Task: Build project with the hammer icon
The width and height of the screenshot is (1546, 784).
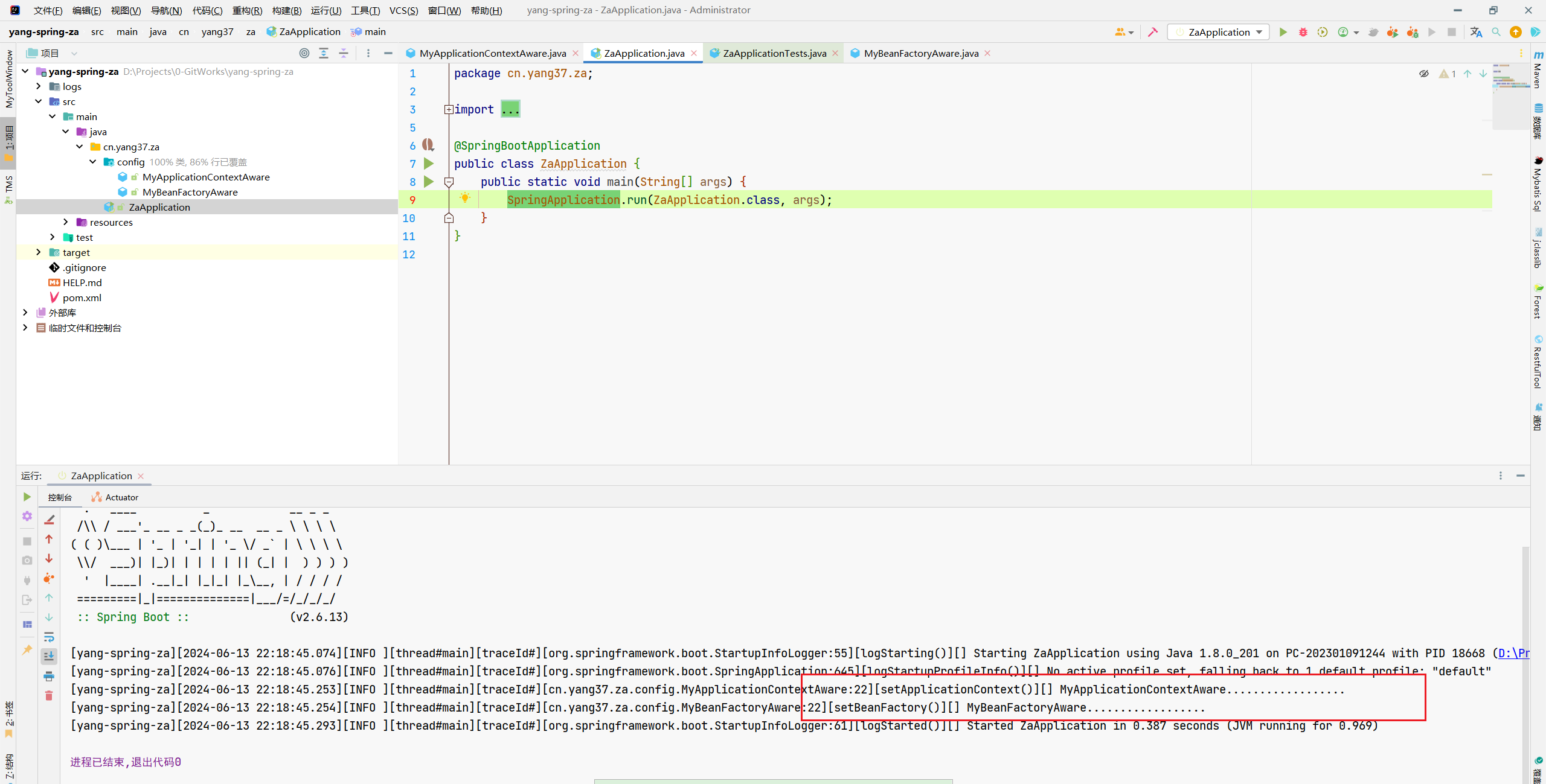Action: click(x=1153, y=32)
